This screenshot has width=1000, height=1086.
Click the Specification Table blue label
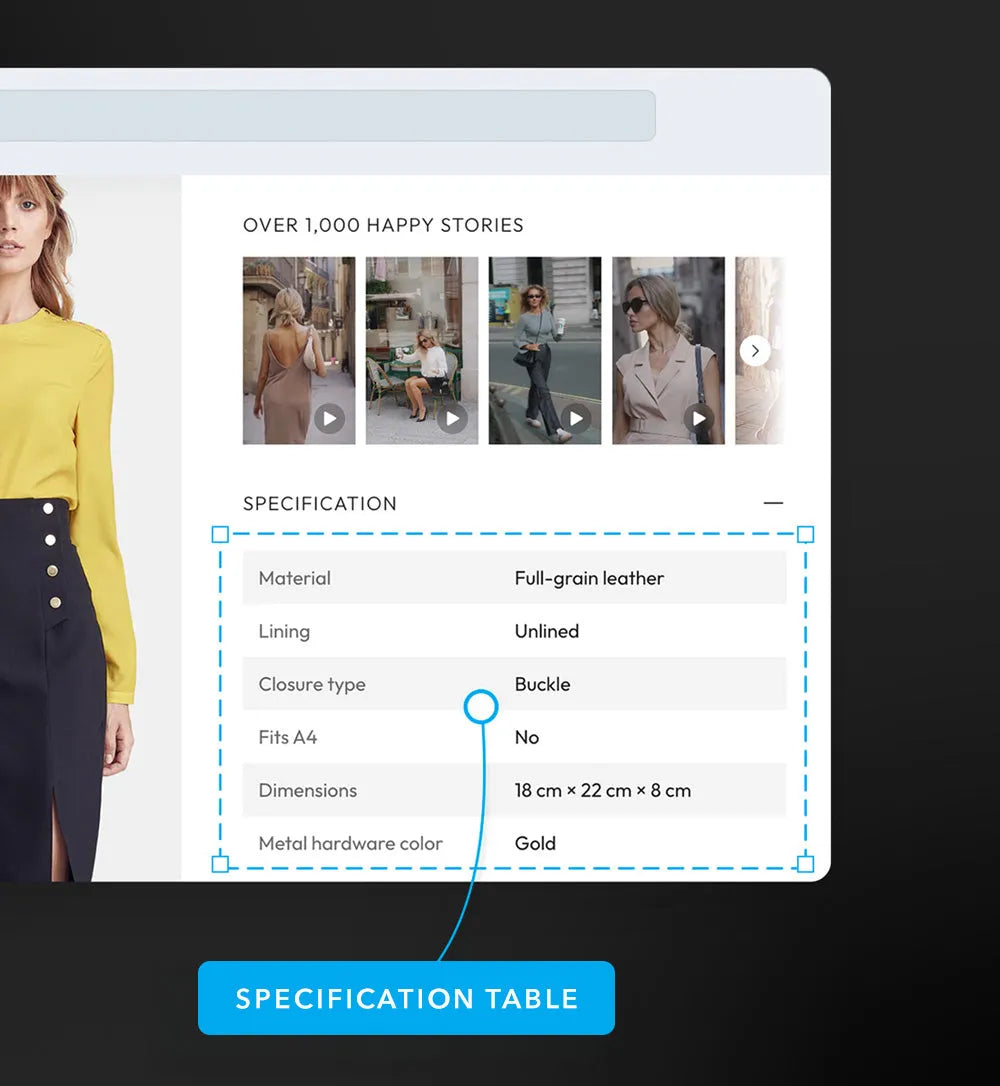tap(406, 998)
